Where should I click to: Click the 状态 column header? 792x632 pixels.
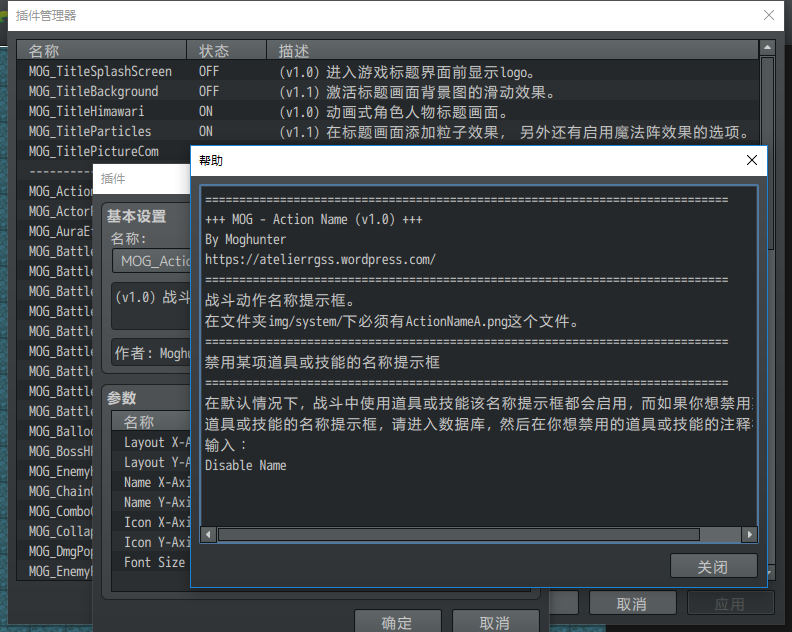[x=226, y=51]
